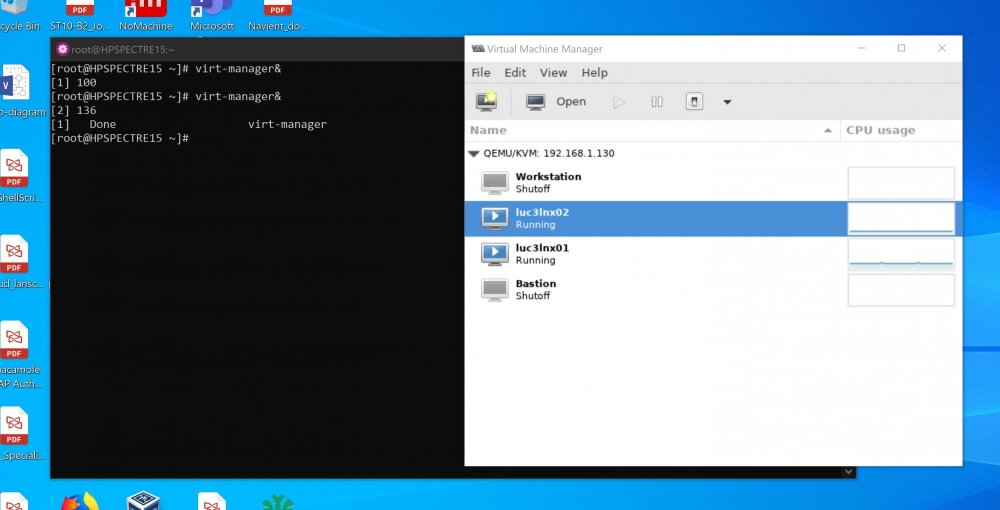Click the CPU usage column header

coord(901,130)
